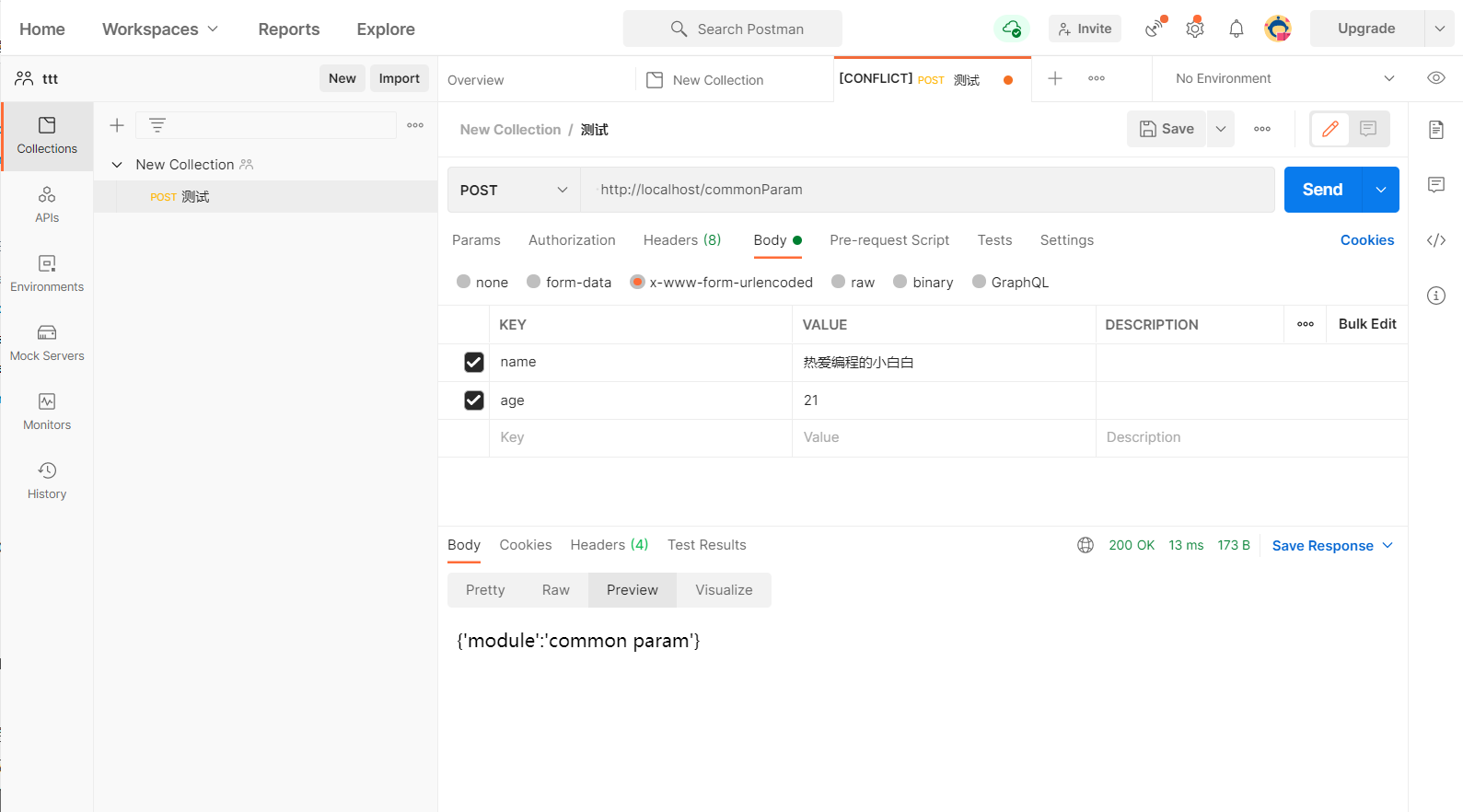Image resolution: width=1463 pixels, height=812 pixels.
Task: Open a new request tab with plus
Action: pyautogui.click(x=1055, y=78)
